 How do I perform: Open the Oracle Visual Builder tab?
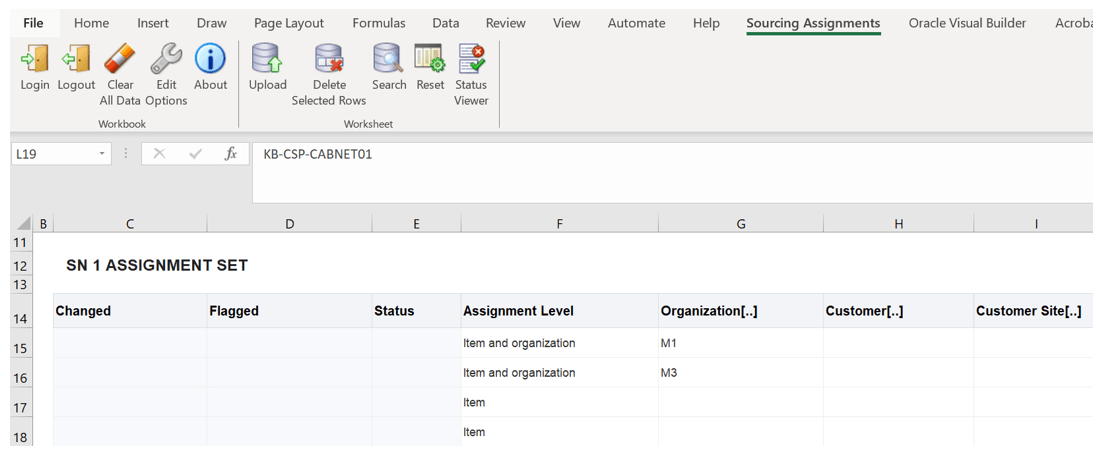pos(967,23)
